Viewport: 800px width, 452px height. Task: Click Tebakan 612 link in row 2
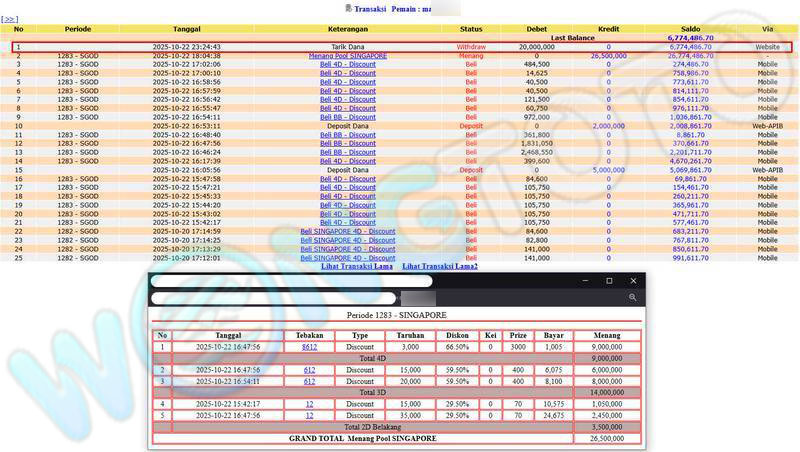[309, 369]
